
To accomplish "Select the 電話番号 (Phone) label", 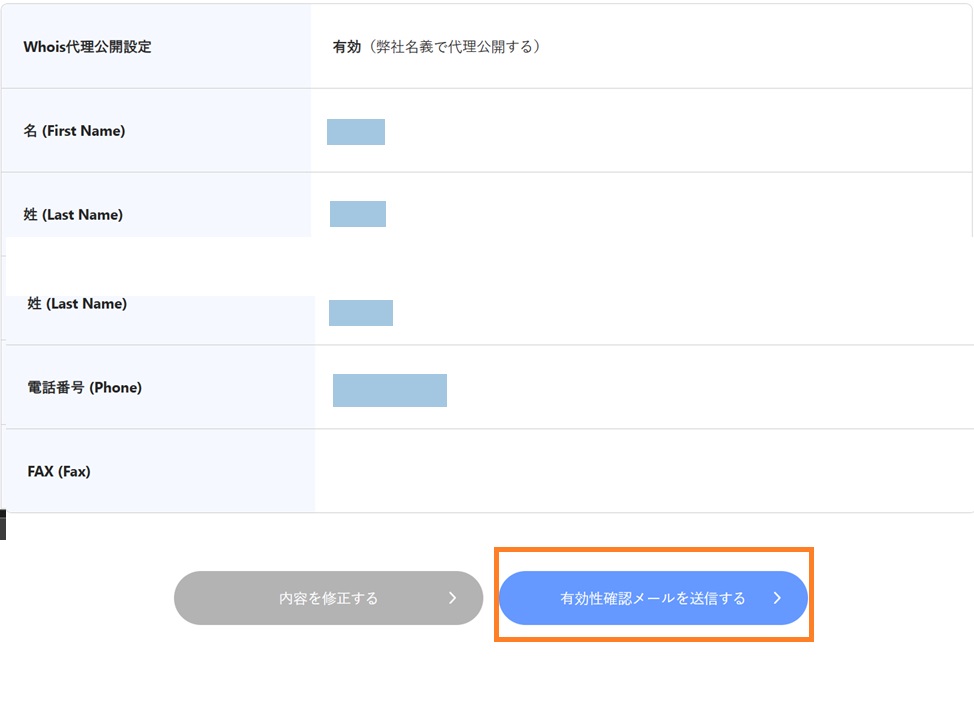I will pos(85,387).
